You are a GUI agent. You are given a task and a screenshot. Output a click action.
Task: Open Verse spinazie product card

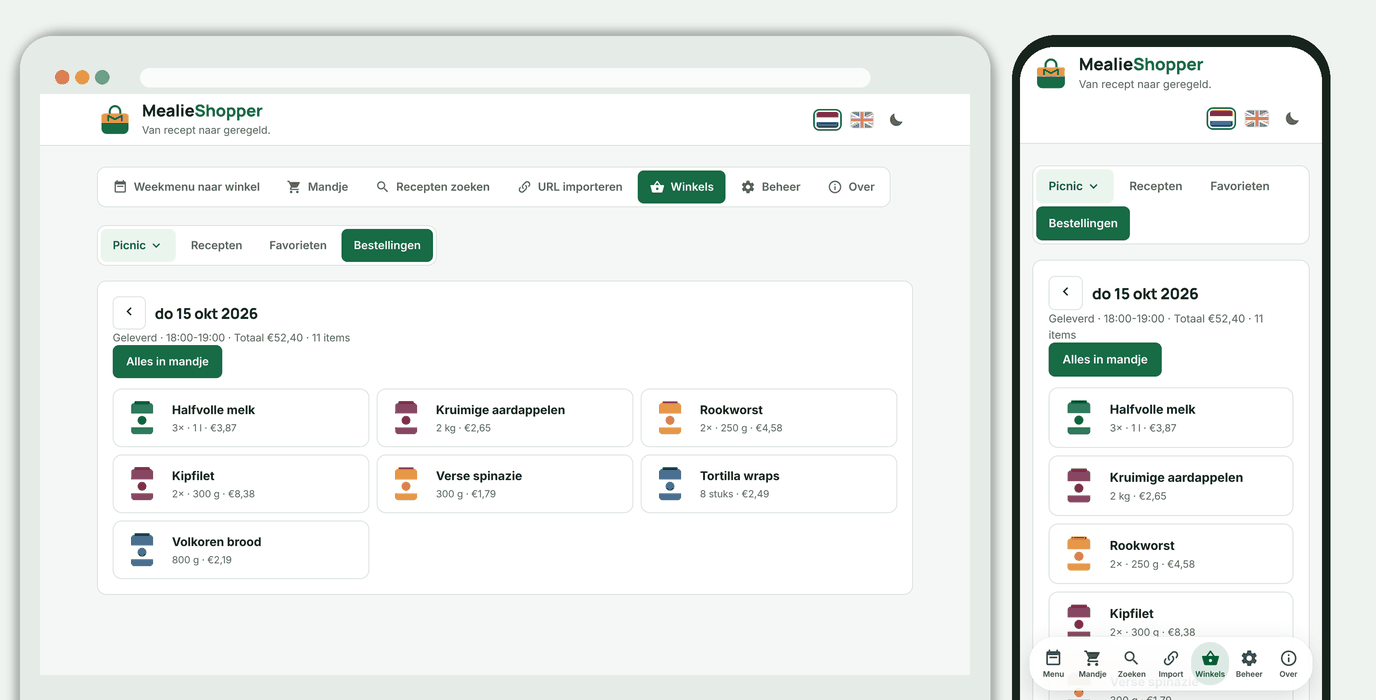coord(505,484)
